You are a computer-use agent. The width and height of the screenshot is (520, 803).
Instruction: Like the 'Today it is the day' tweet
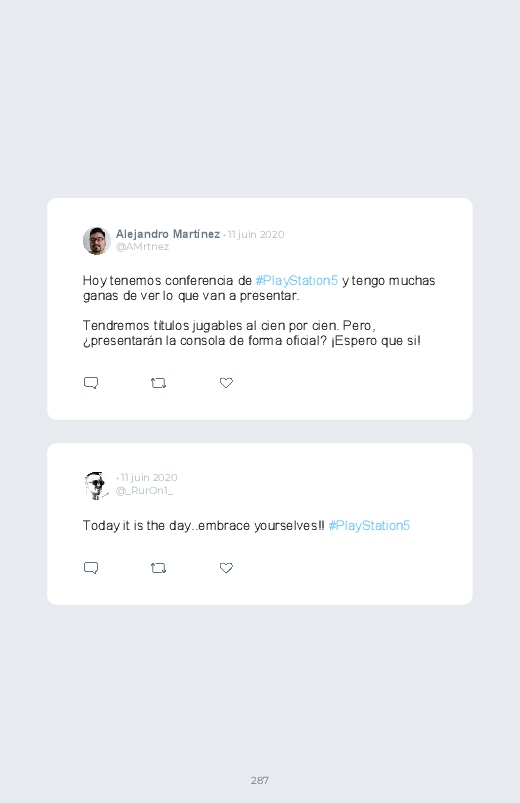[x=226, y=568]
